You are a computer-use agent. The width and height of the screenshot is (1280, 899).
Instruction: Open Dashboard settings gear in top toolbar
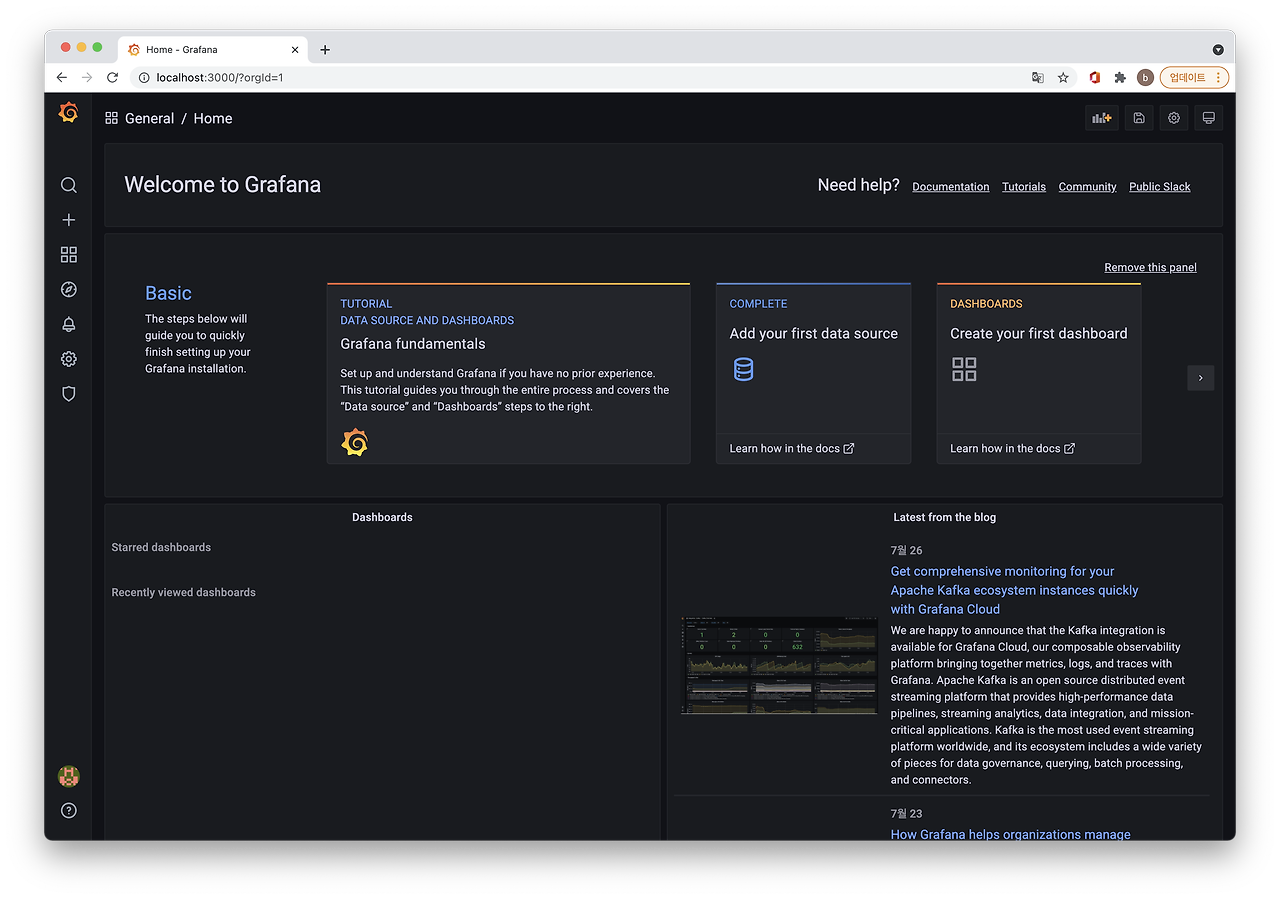(1174, 118)
